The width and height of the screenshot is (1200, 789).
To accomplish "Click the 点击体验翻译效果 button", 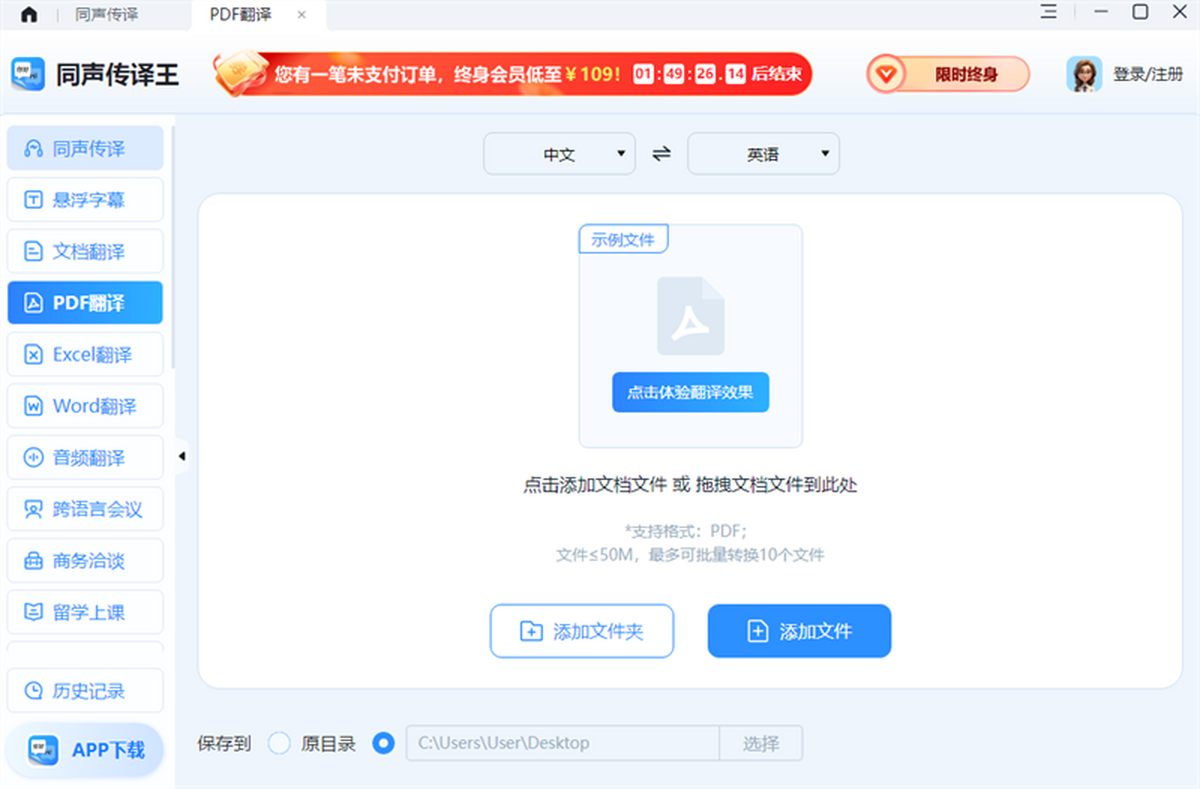I will 690,393.
